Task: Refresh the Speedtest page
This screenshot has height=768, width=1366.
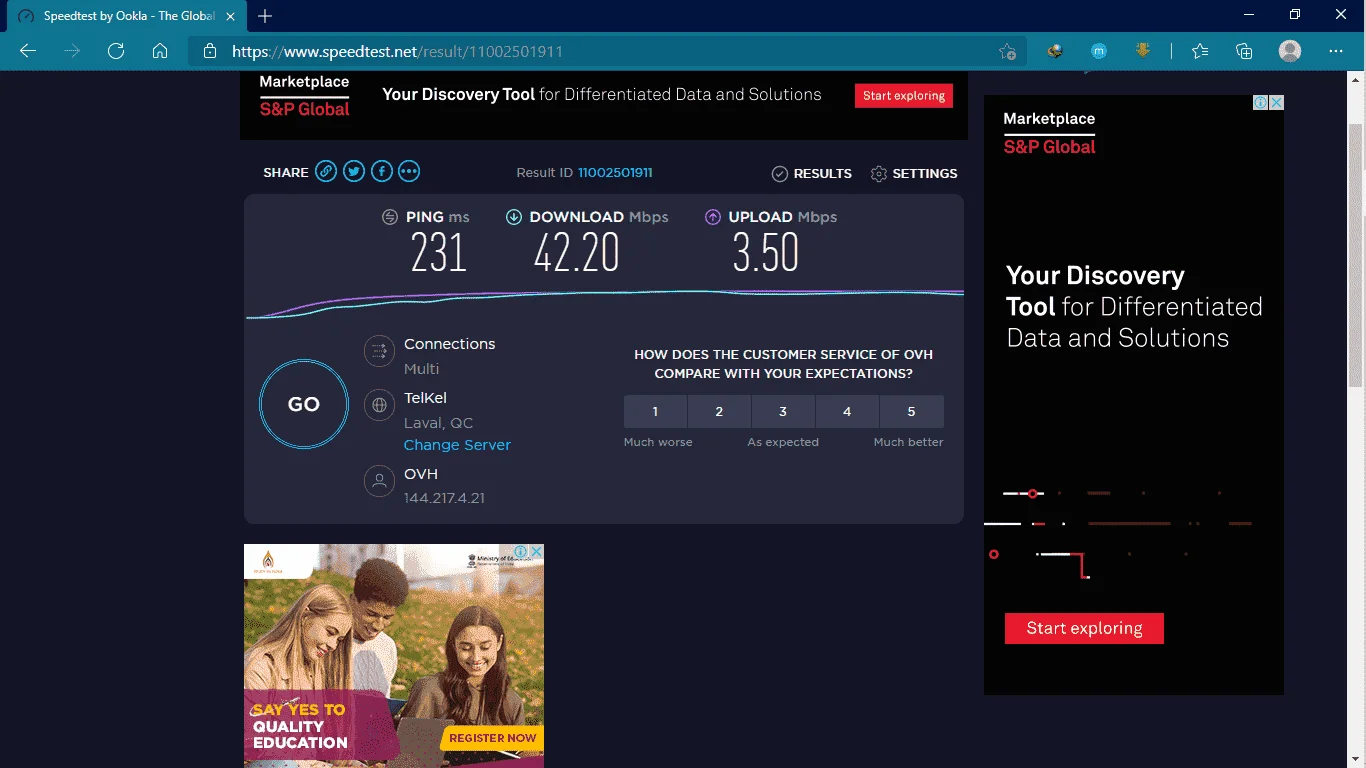Action: [x=116, y=51]
